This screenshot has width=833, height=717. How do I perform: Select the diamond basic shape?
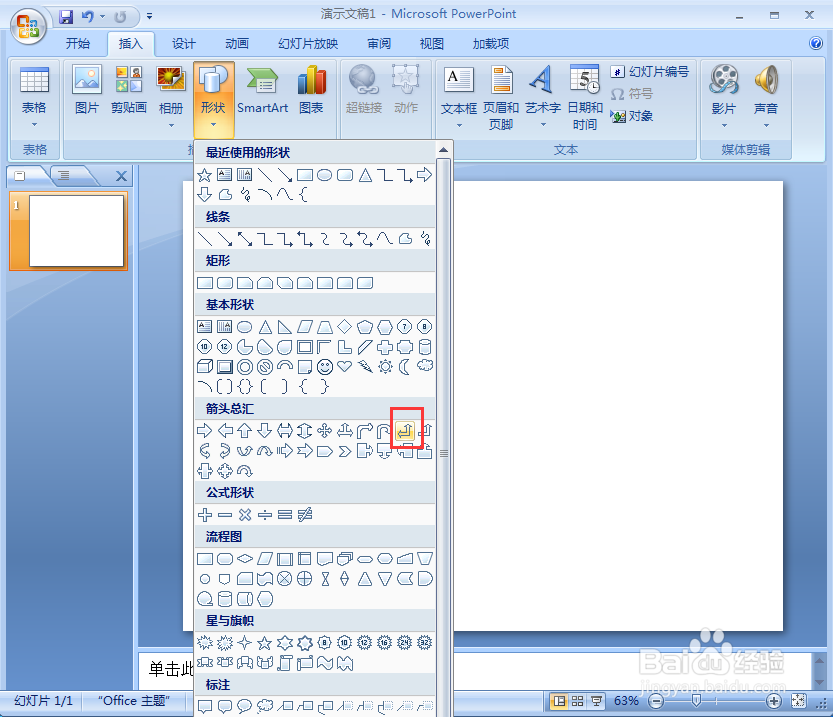[x=345, y=326]
